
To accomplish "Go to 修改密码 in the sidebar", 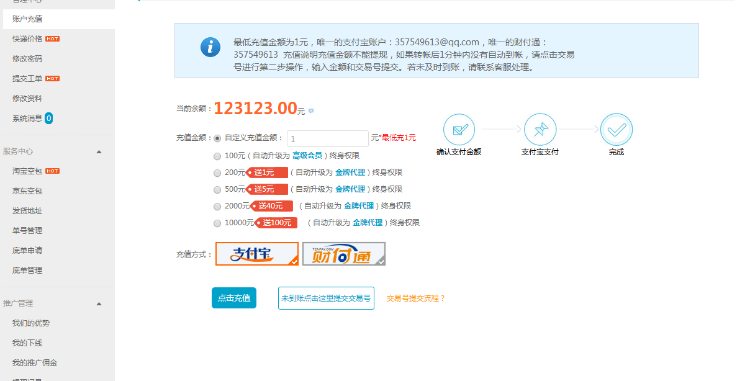I will click(x=27, y=58).
